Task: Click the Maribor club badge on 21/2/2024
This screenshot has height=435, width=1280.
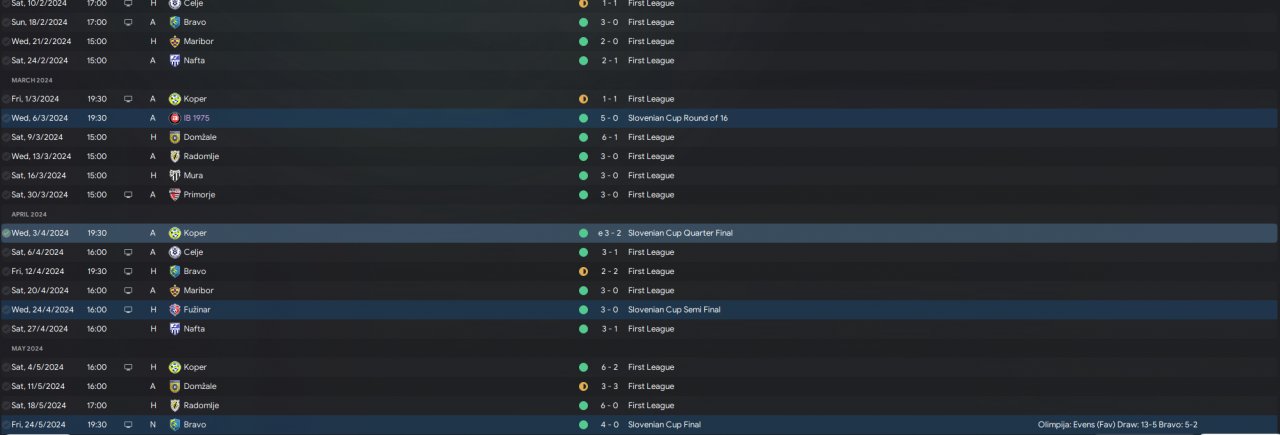Action: 175,41
